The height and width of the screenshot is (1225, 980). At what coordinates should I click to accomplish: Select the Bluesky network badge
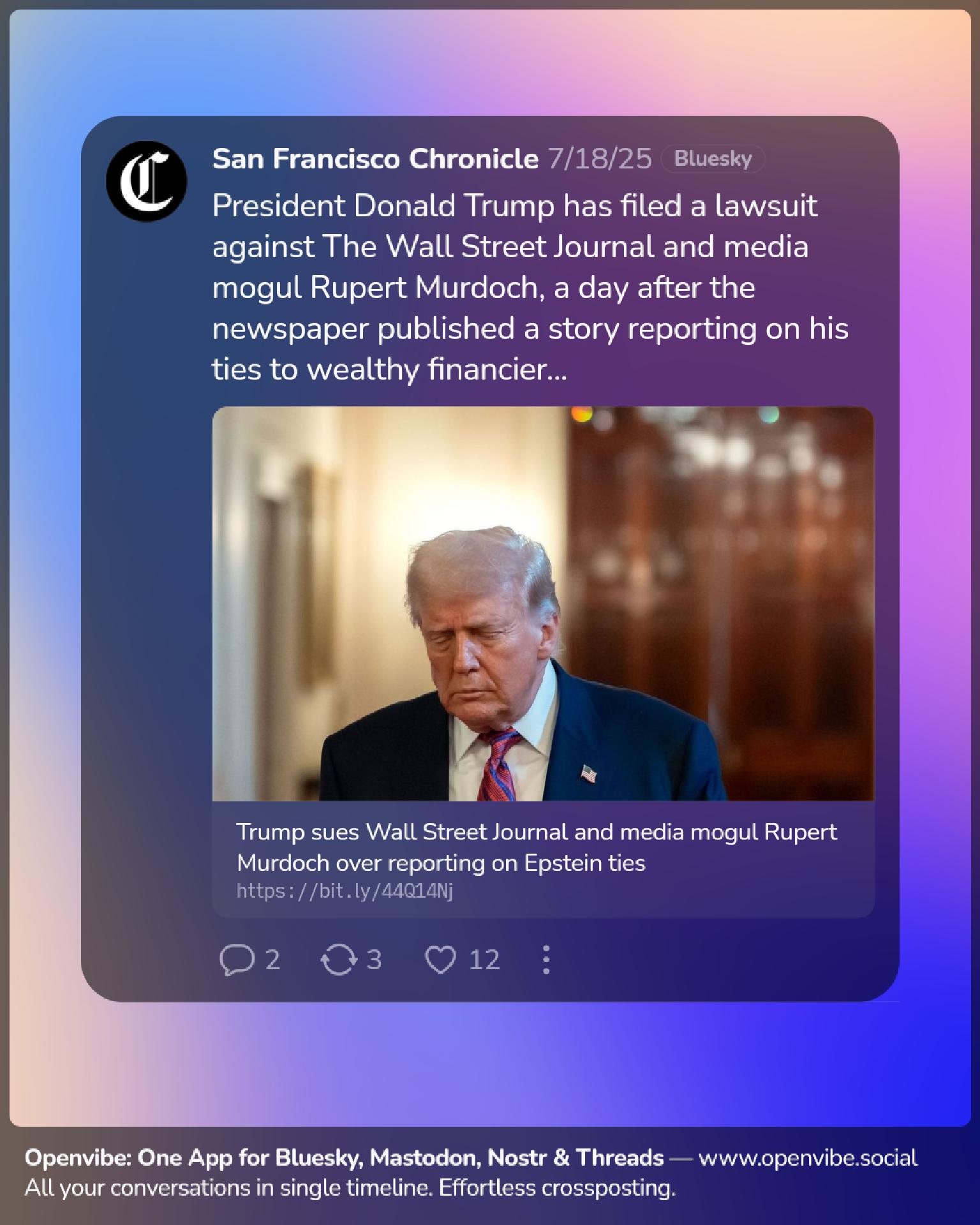point(713,158)
